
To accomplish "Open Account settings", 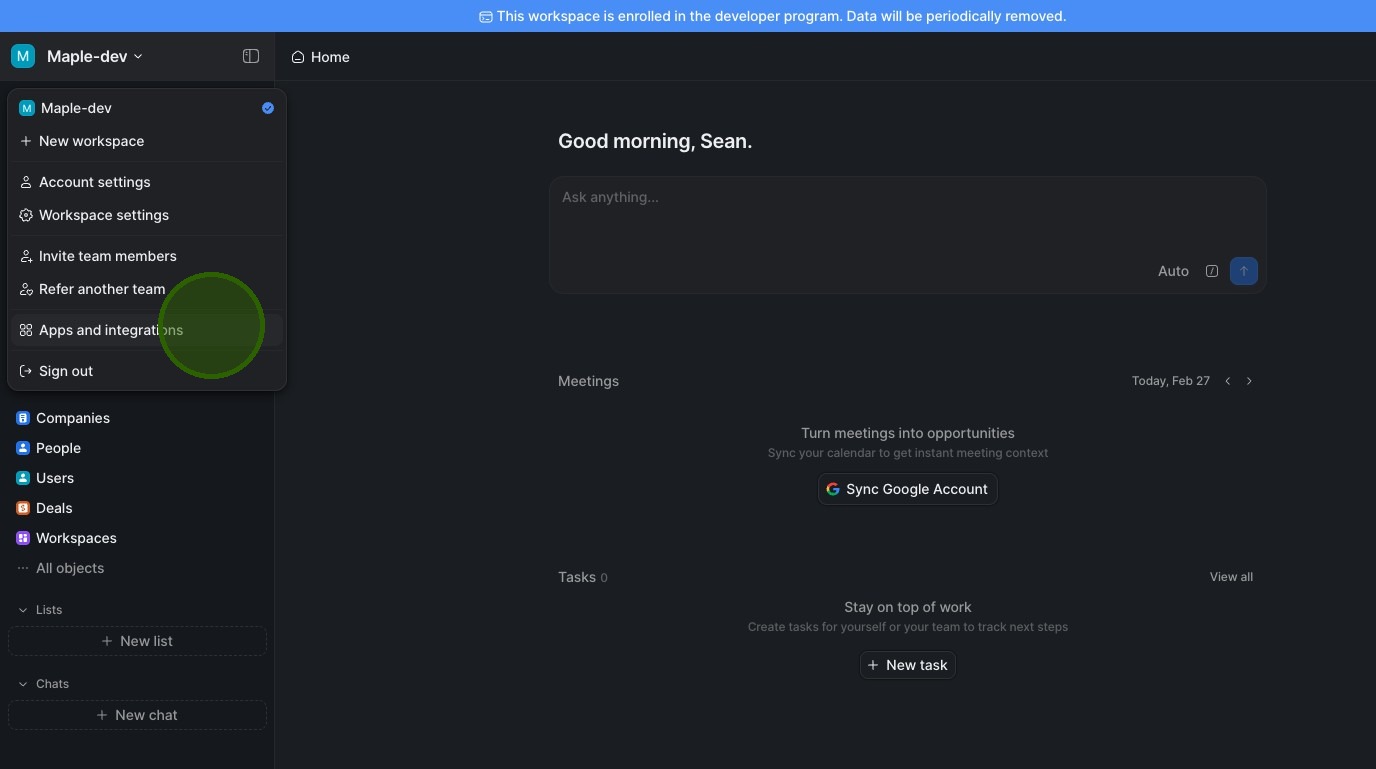I will (x=147, y=182).
